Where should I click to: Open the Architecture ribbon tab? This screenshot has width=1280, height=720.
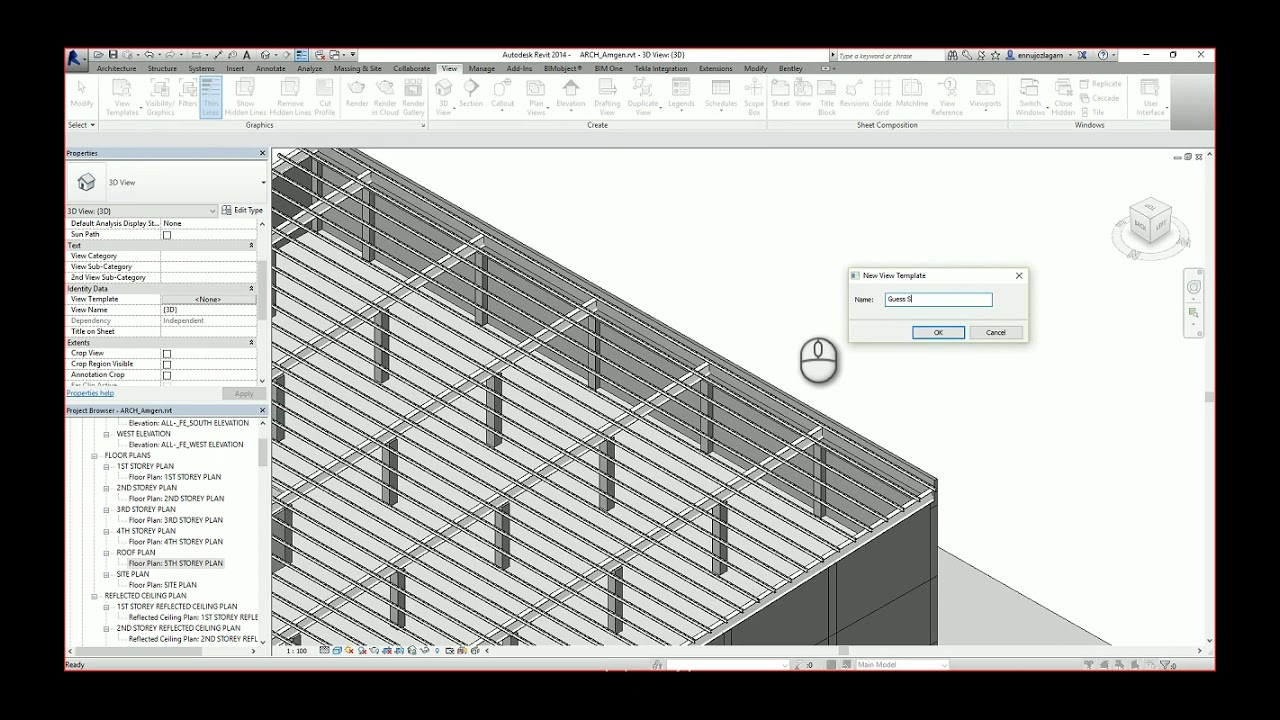coord(116,69)
